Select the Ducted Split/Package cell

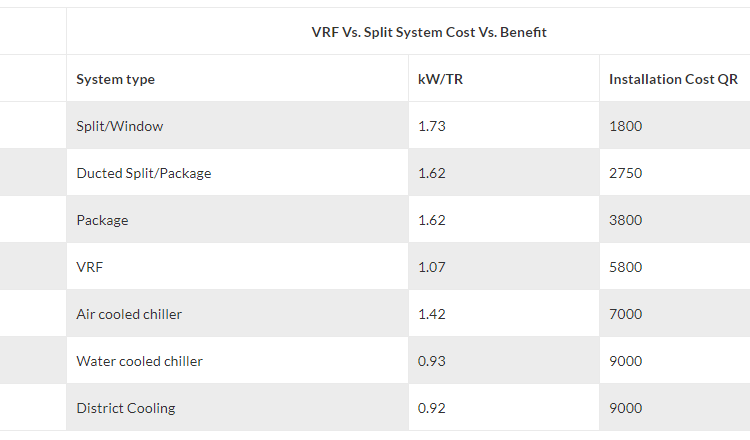coord(143,173)
